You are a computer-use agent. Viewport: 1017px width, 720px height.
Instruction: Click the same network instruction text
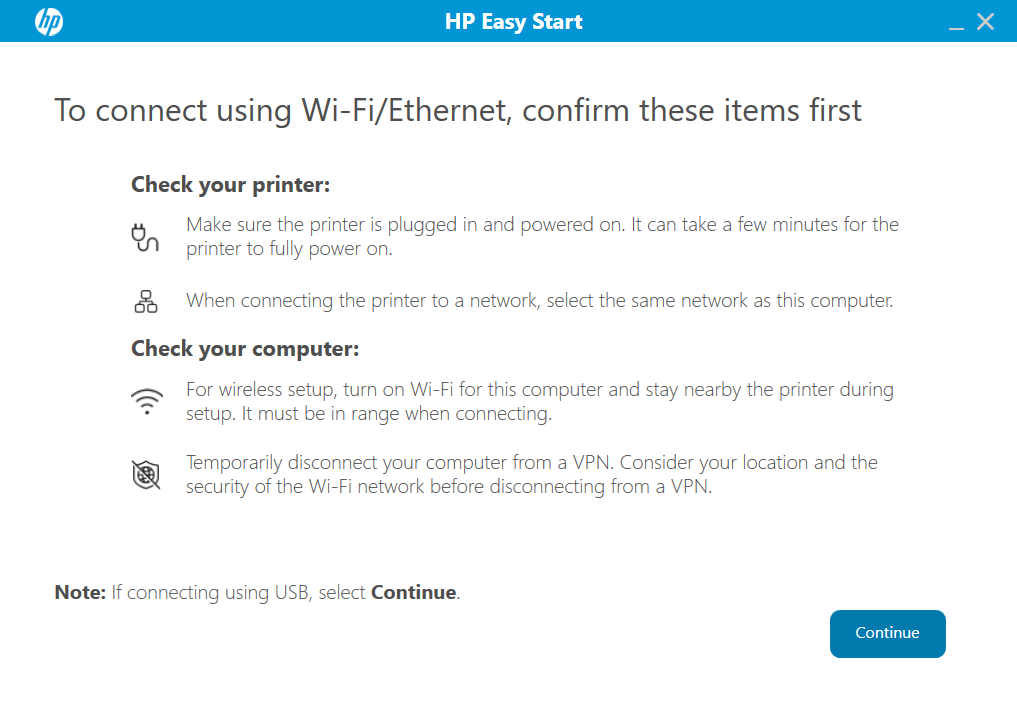[x=538, y=300]
